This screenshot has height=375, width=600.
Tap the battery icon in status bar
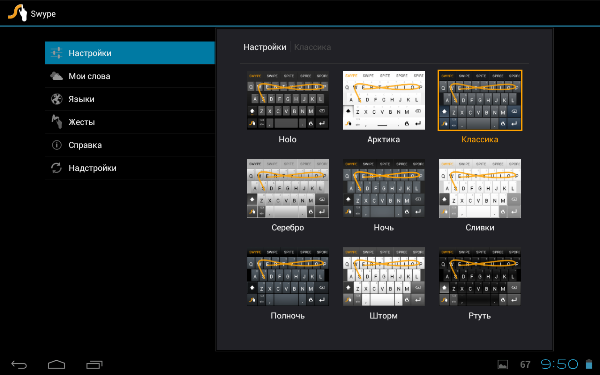click(x=589, y=364)
